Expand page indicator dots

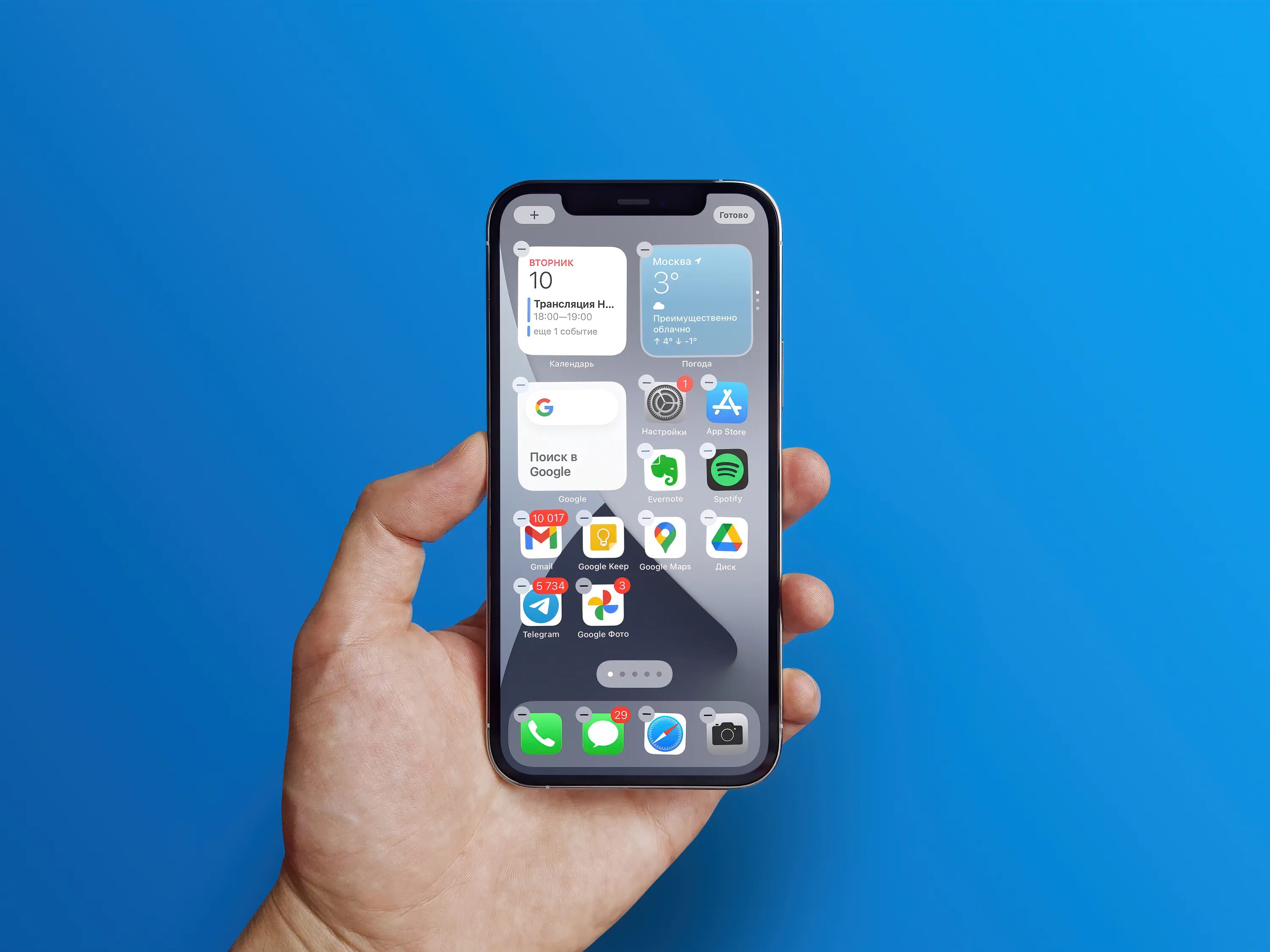click(x=635, y=674)
